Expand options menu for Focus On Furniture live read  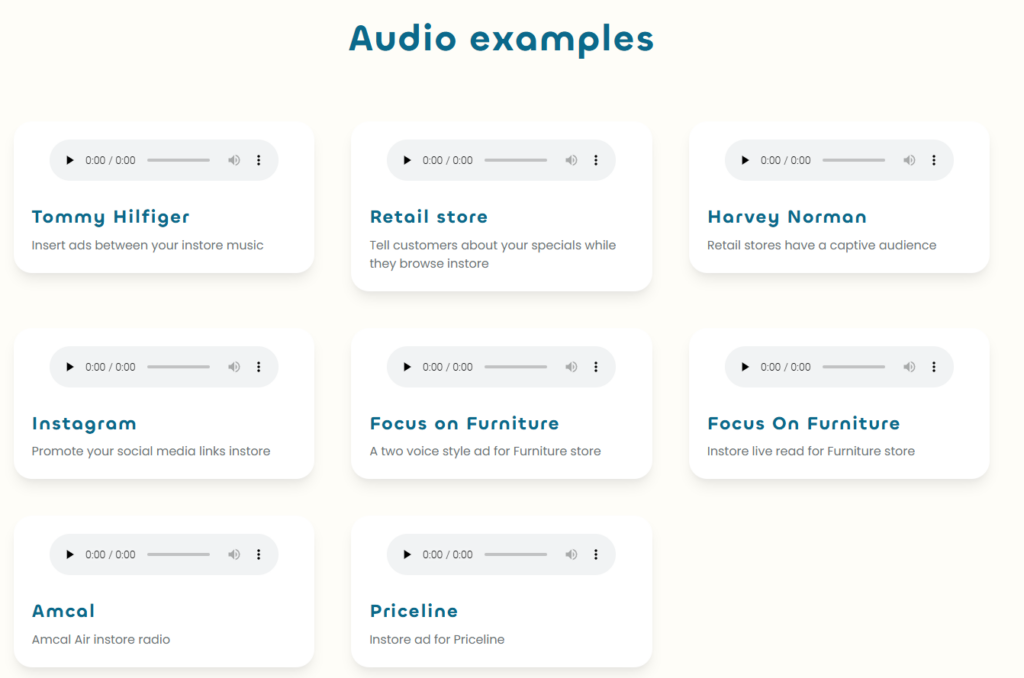[x=934, y=367]
